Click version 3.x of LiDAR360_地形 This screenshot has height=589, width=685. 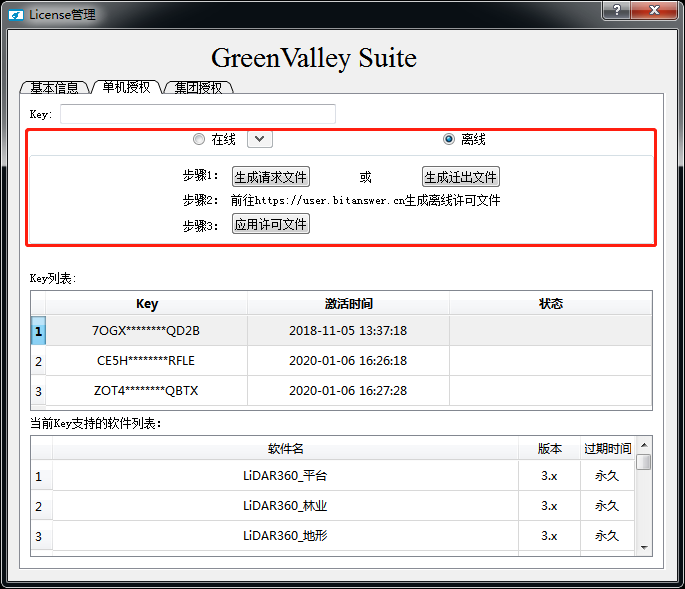(x=549, y=536)
